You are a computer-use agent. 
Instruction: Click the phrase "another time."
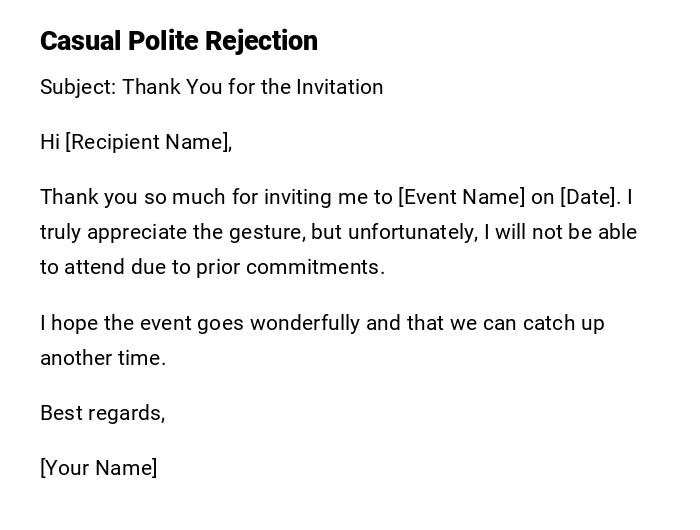(103, 358)
